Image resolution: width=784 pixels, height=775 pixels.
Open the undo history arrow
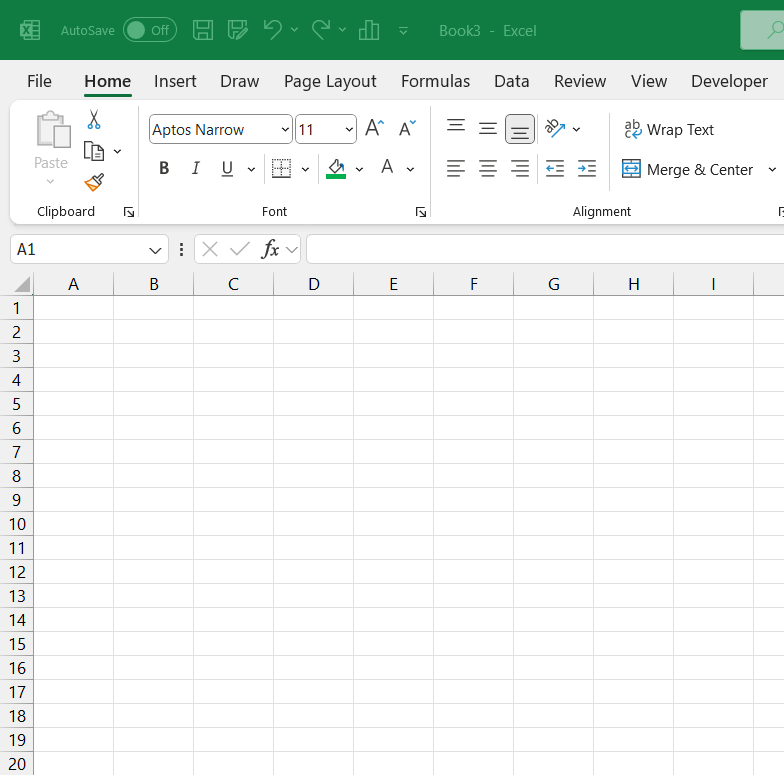[x=294, y=30]
